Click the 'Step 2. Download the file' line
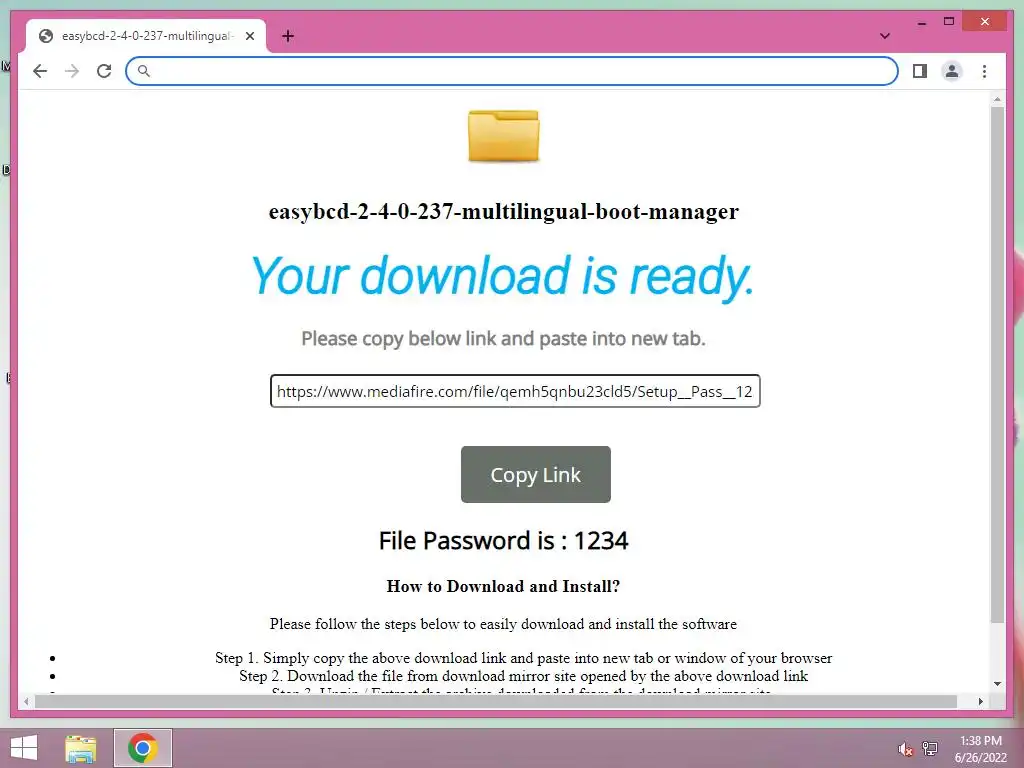 523,676
